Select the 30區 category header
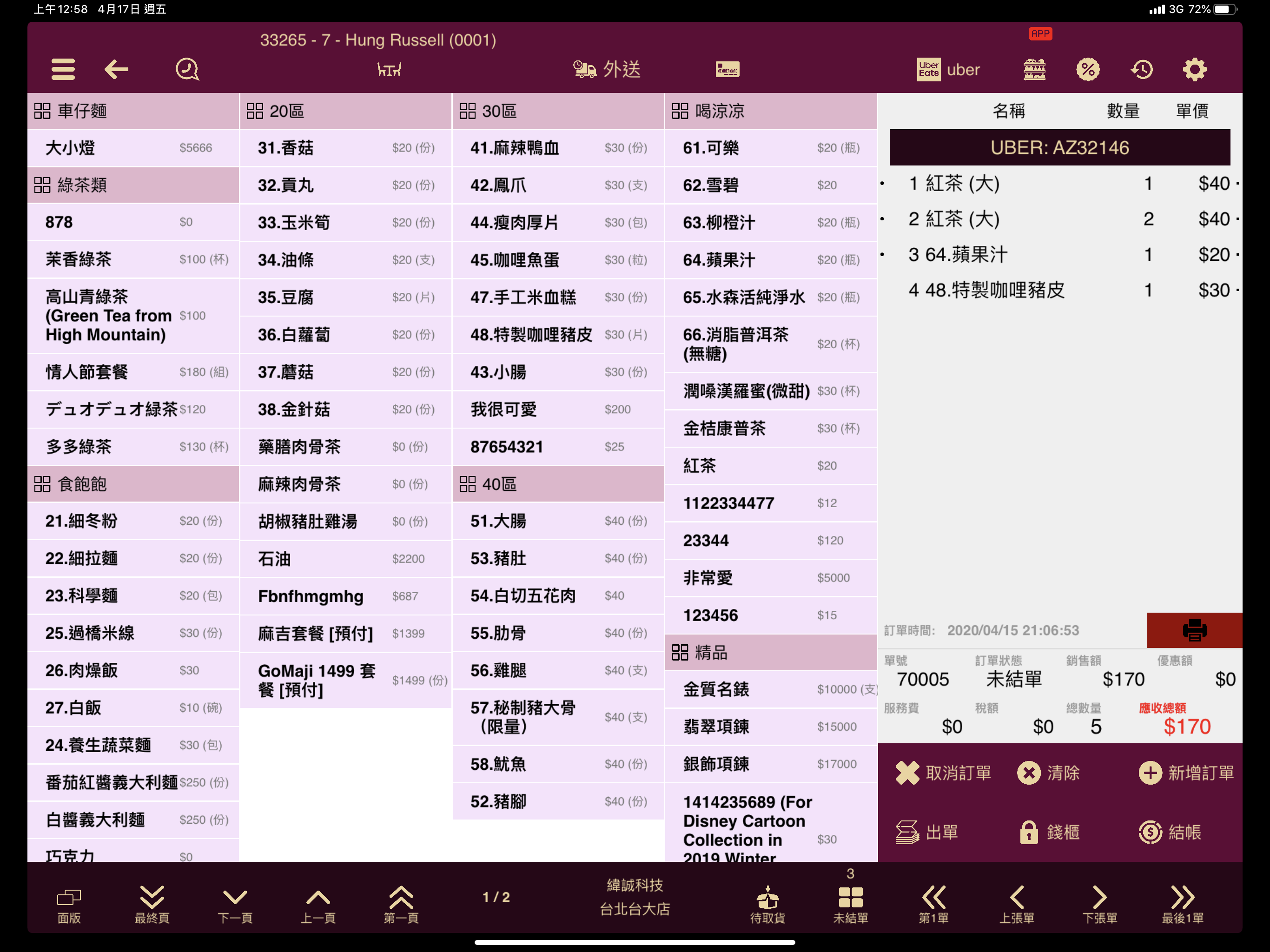This screenshot has width=1270, height=952. (558, 111)
